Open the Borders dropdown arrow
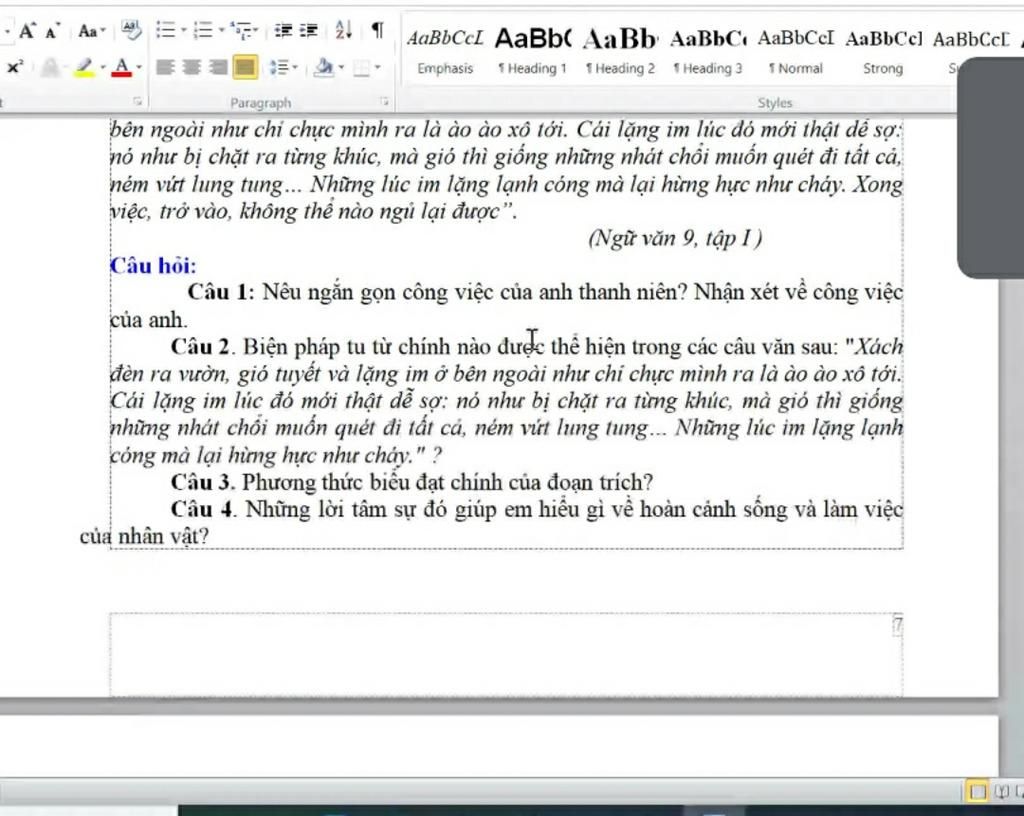 pos(377,67)
